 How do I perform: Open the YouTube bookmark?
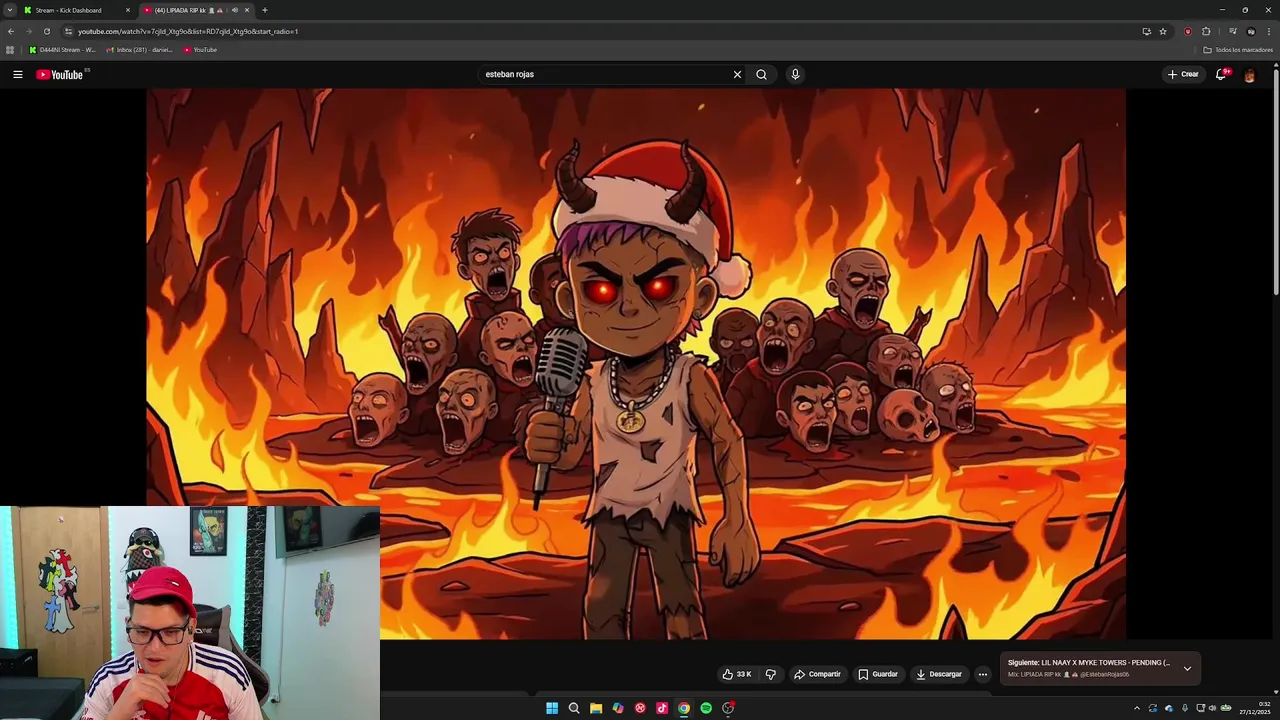tap(200, 50)
